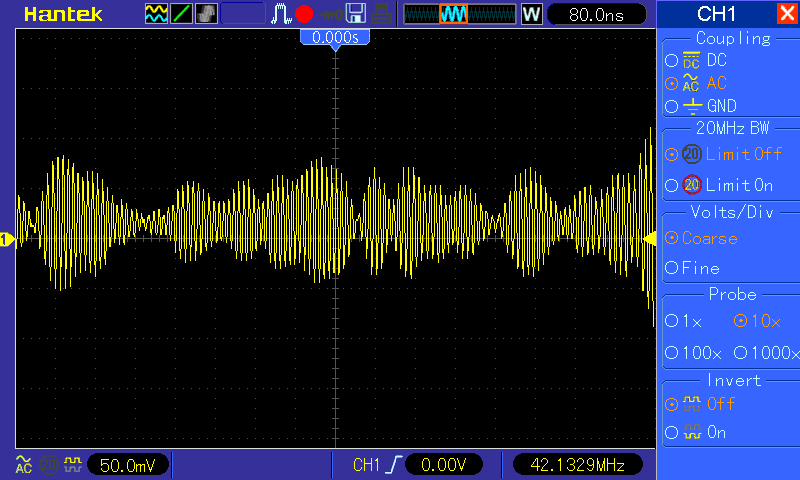
Task: Click the 80.0ns timebase readout
Action: [596, 15]
